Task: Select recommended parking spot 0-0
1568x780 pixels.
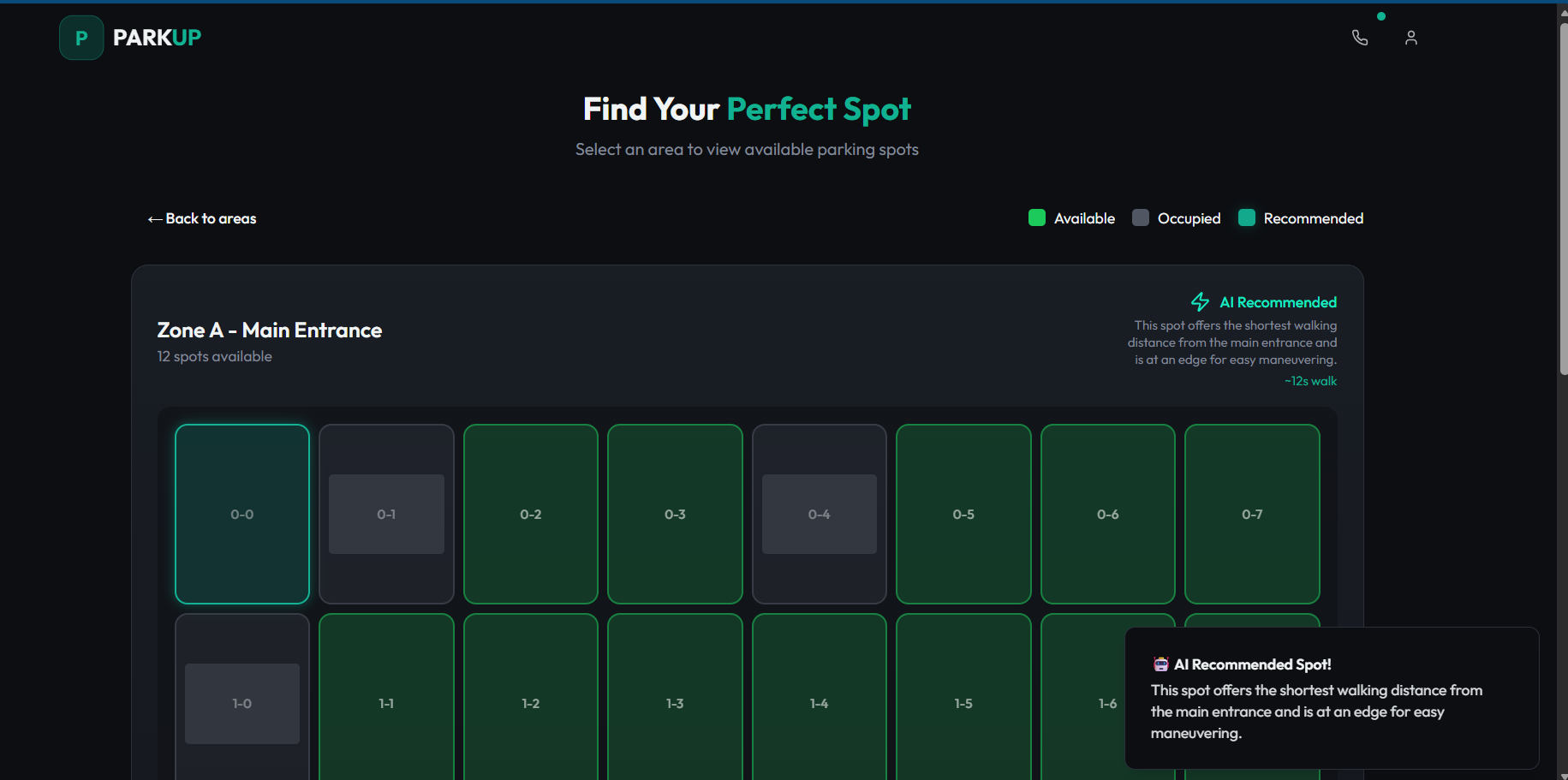Action: click(x=242, y=514)
